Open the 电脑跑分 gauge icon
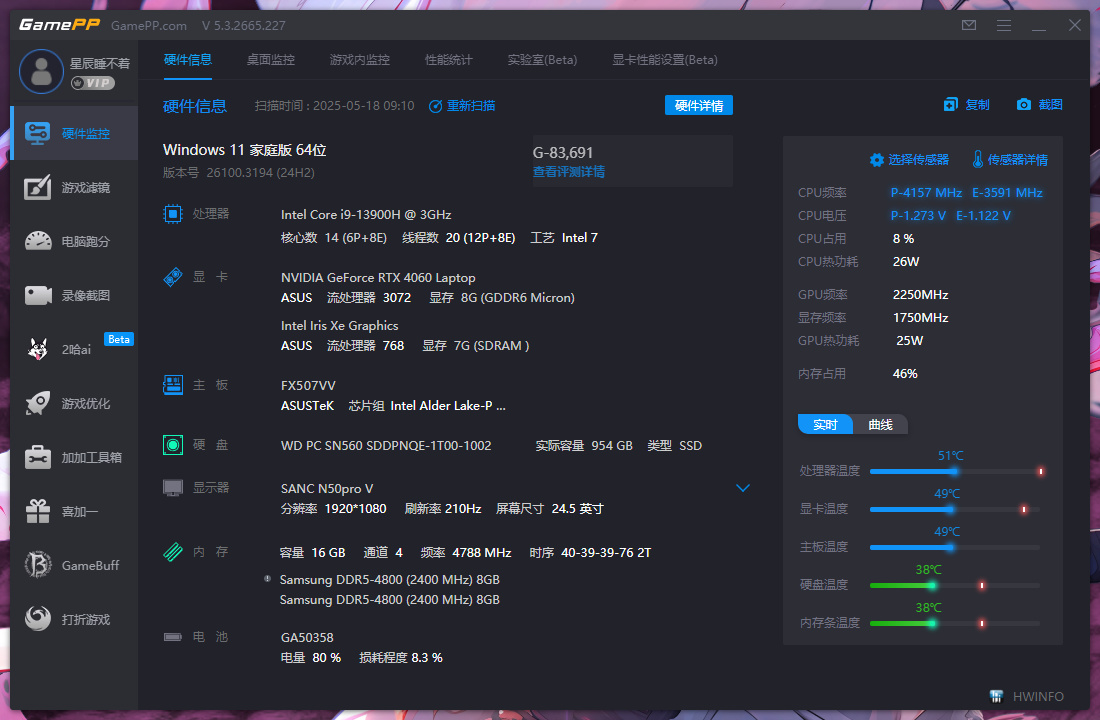The width and height of the screenshot is (1100, 720). [38, 241]
